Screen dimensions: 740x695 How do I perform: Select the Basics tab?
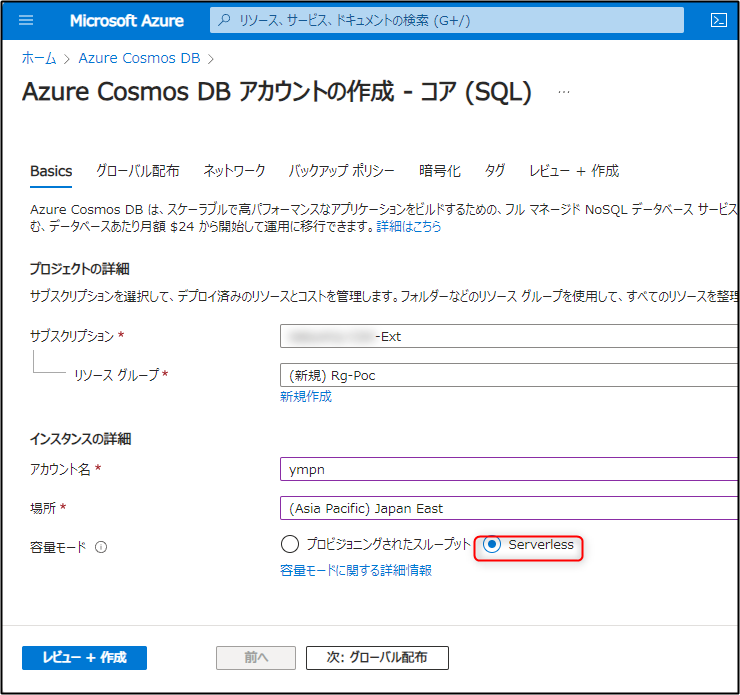pos(51,171)
